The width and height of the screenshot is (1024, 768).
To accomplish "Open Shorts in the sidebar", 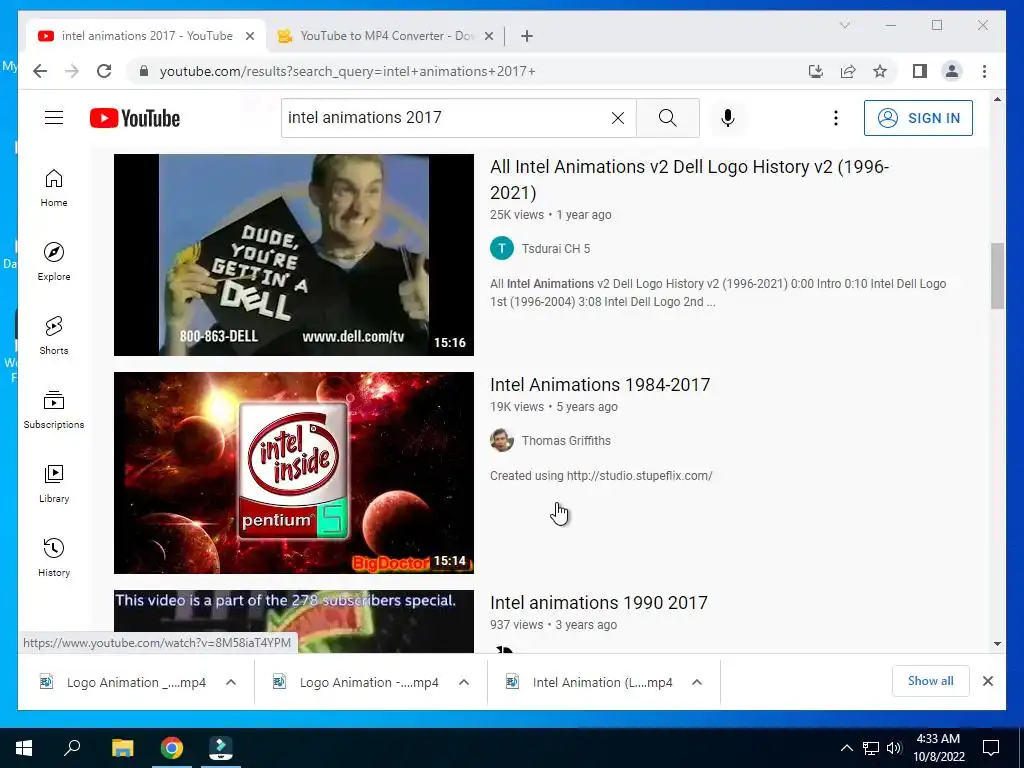I will [x=54, y=336].
